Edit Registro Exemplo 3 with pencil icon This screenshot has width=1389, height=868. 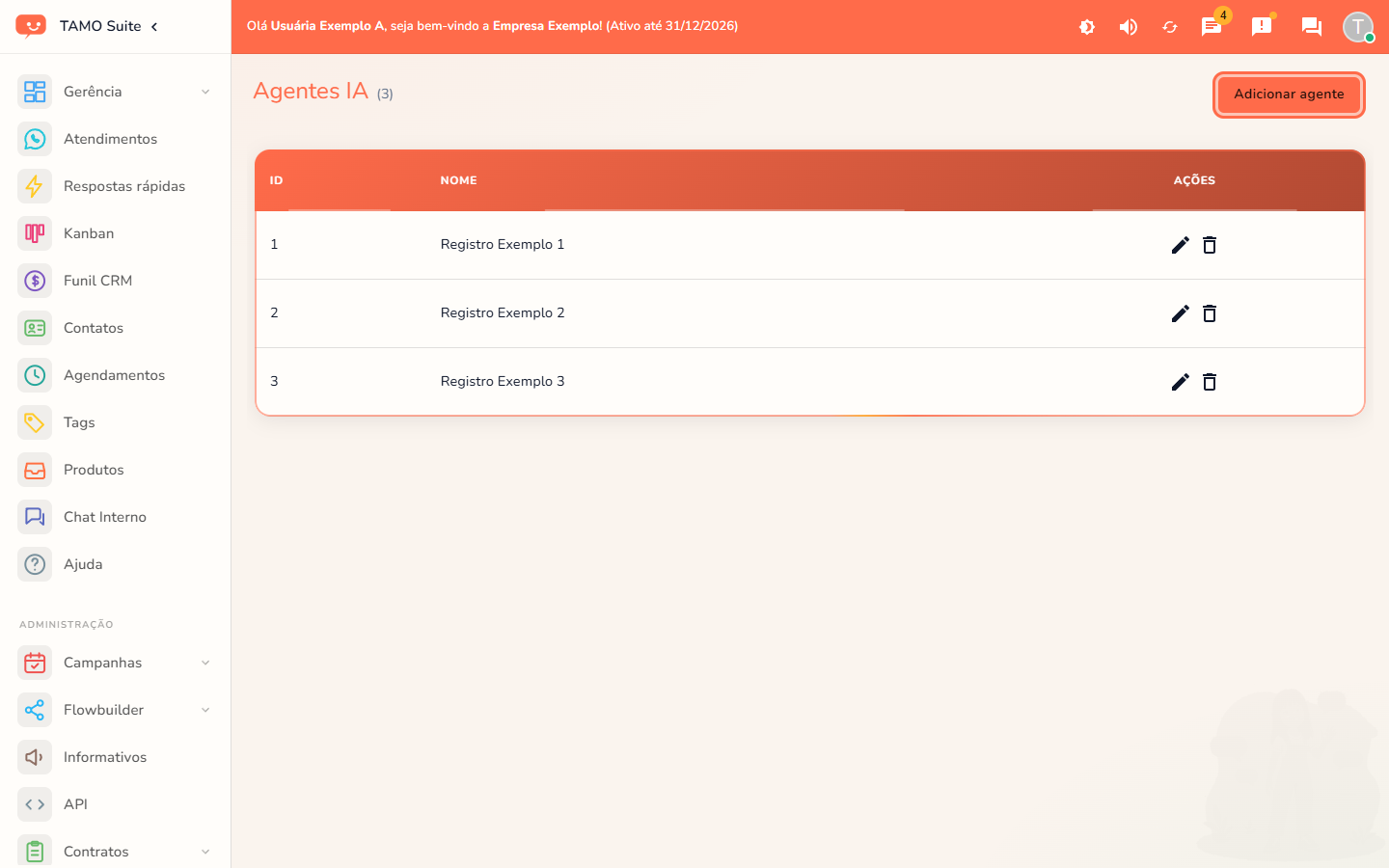click(x=1180, y=382)
